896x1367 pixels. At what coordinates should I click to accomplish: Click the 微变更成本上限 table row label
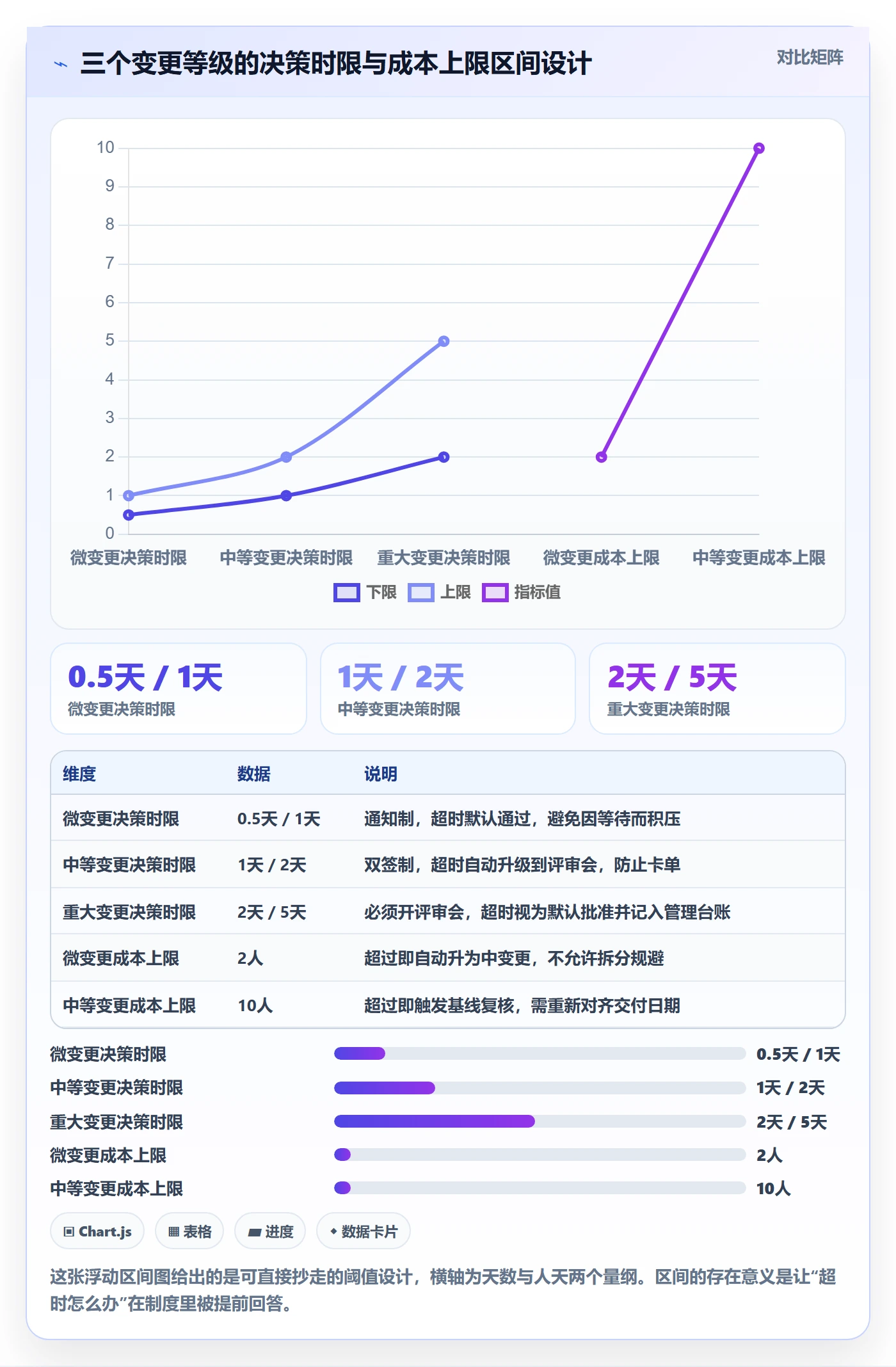coord(121,958)
